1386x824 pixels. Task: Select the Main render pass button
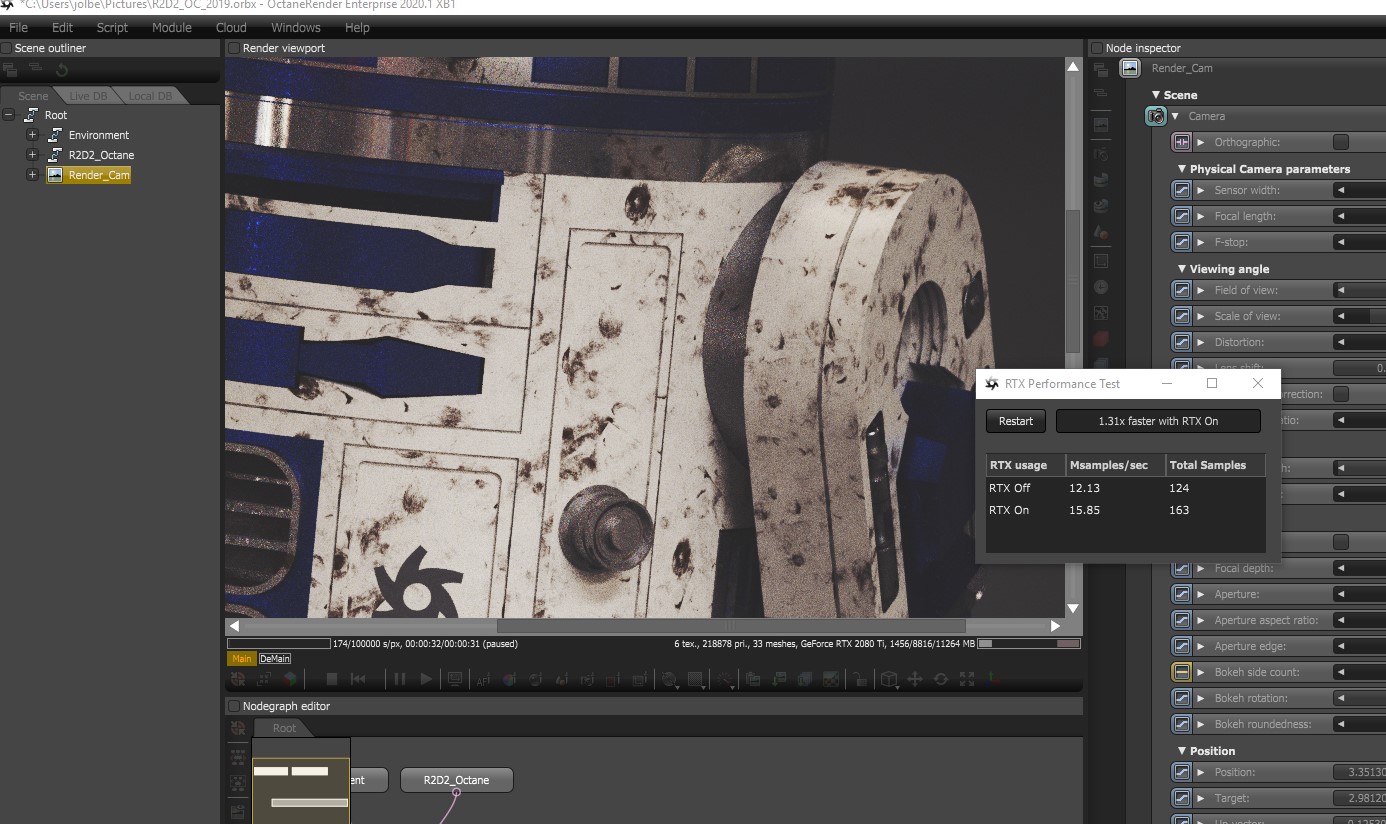pos(241,659)
